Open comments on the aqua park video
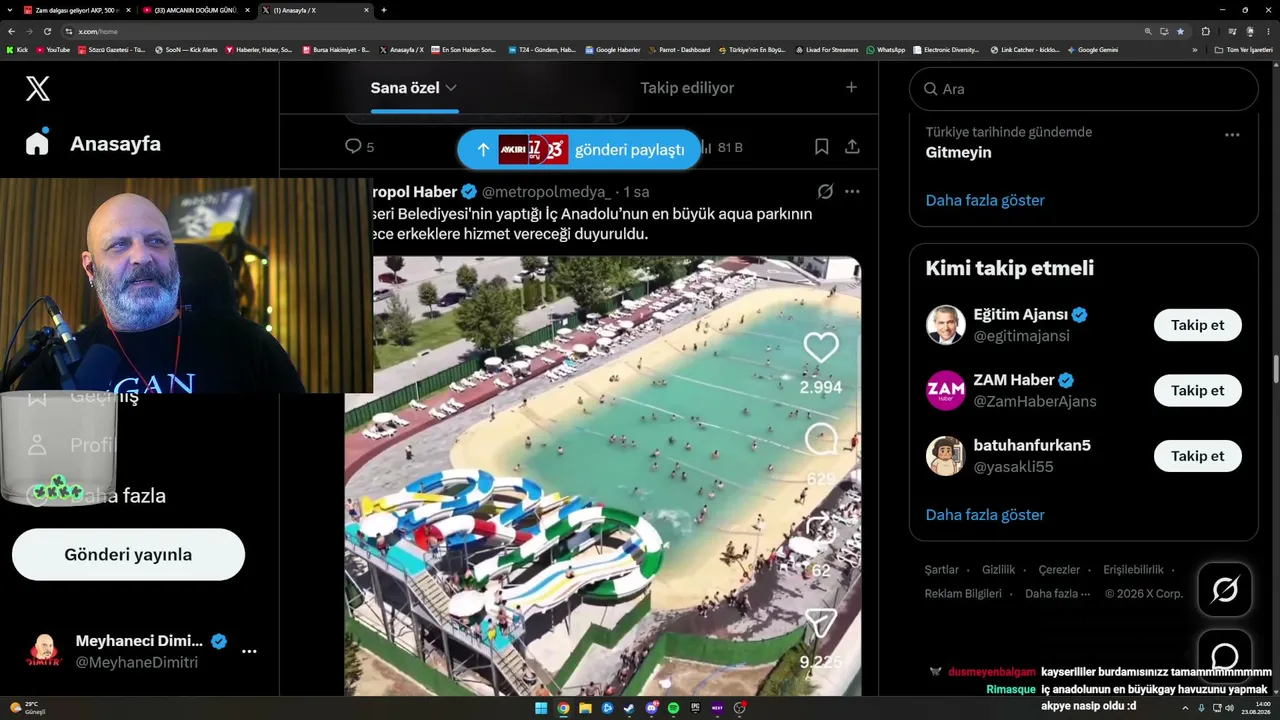Screen dimensions: 1280x720 coord(821,439)
